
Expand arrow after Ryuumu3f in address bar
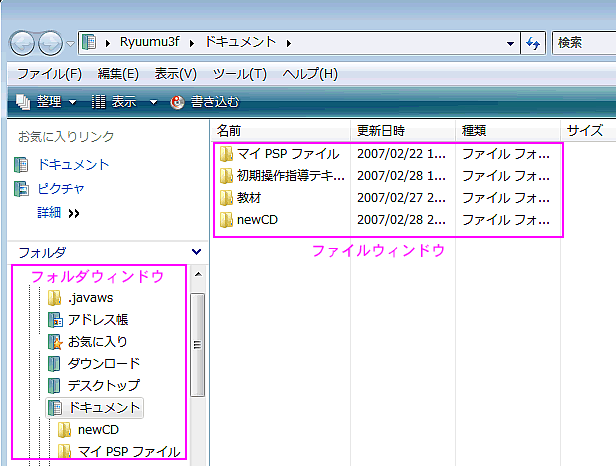click(192, 43)
